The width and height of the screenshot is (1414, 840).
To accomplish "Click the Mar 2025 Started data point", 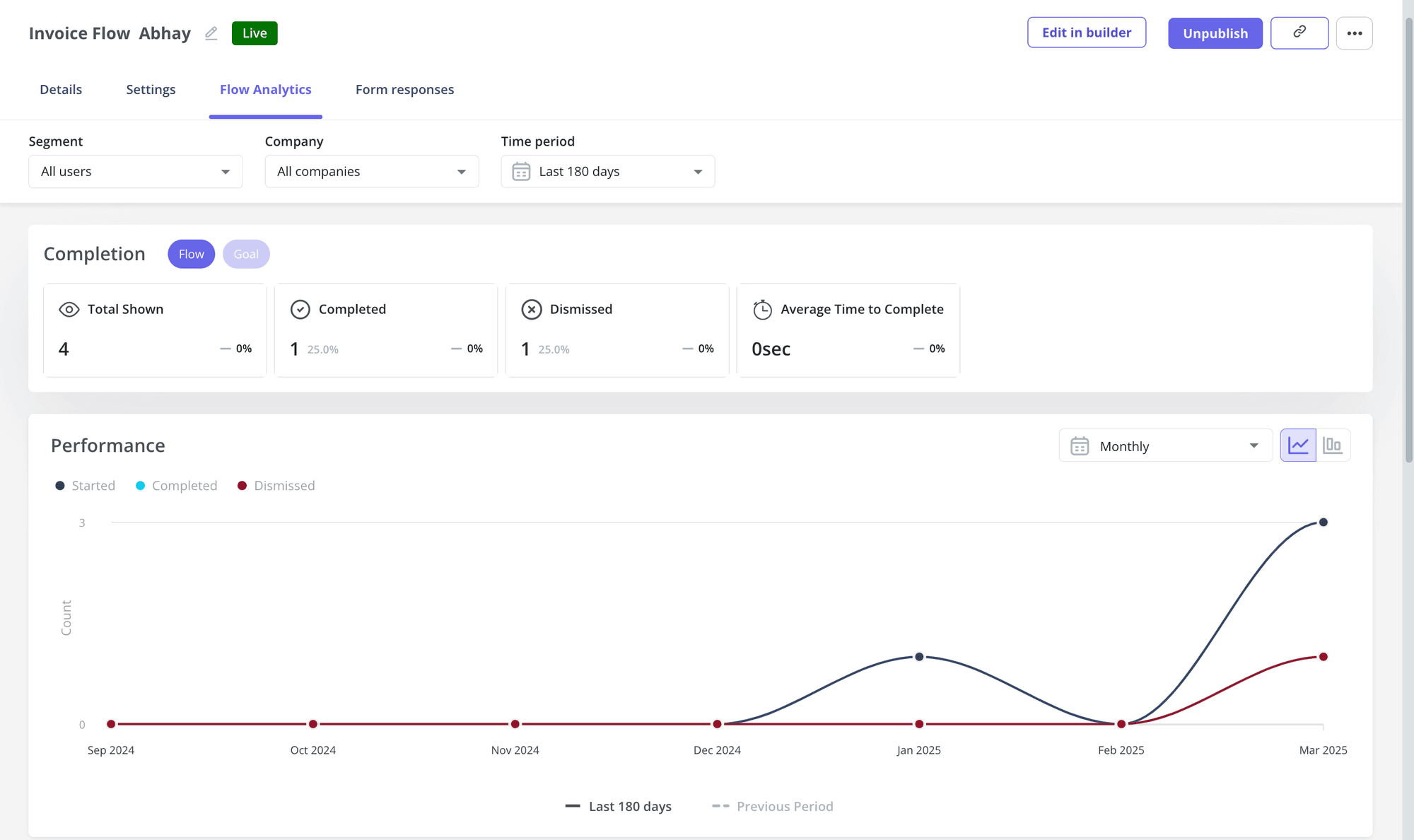I will pos(1323,523).
